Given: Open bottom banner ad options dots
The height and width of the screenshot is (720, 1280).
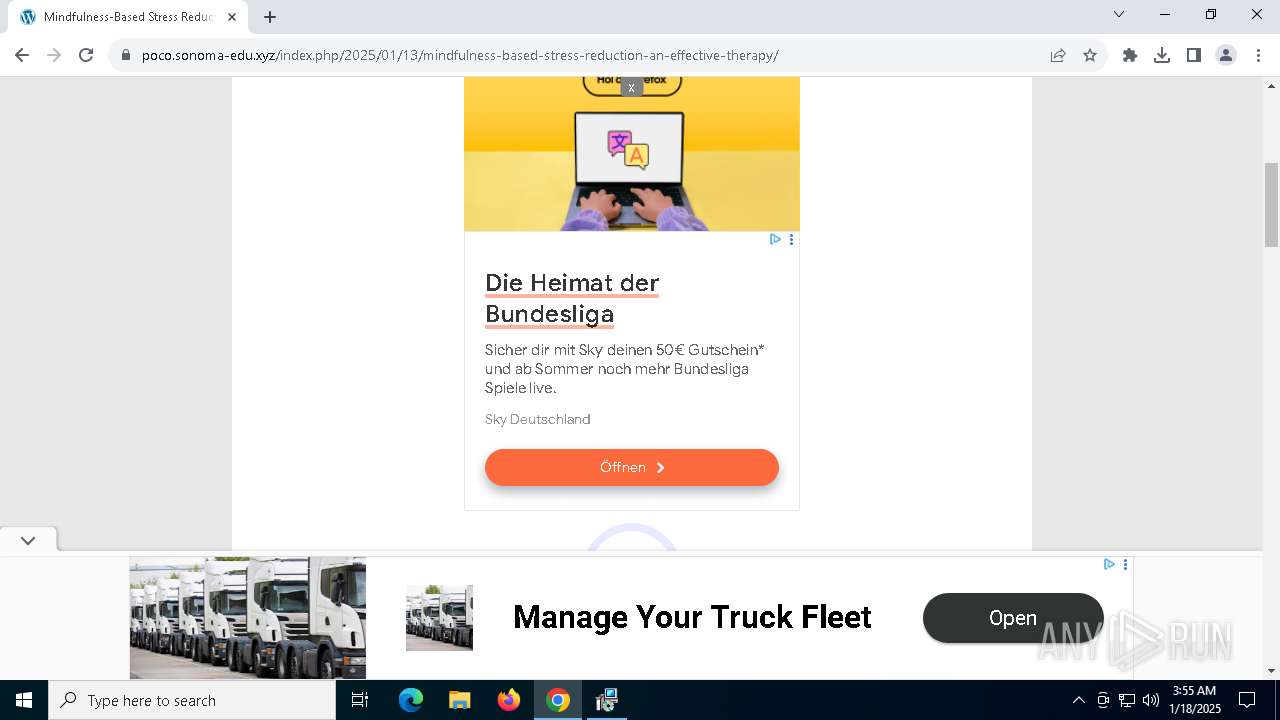Looking at the screenshot, I should pos(1125,564).
